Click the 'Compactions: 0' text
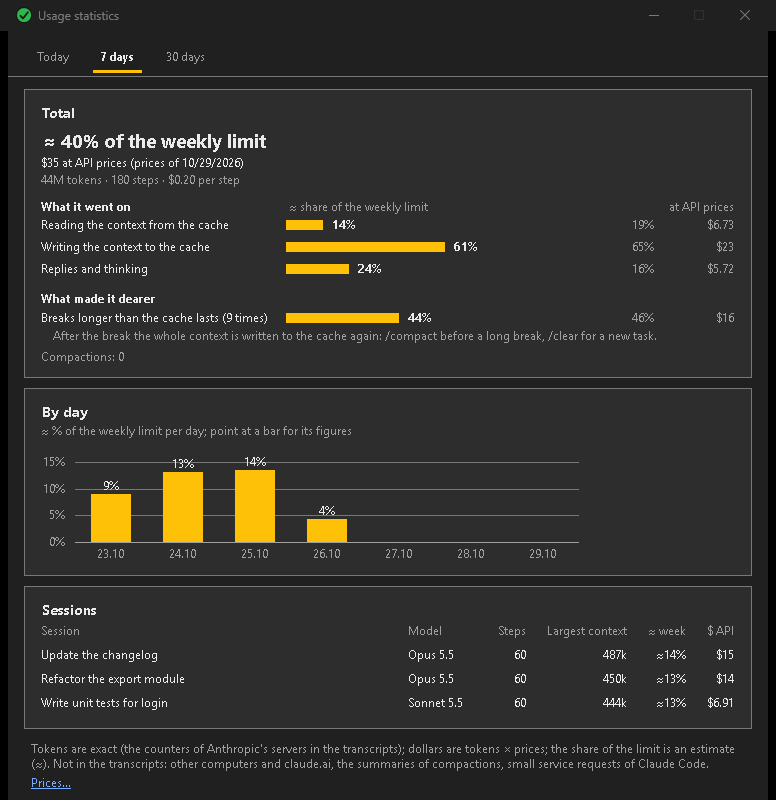The width and height of the screenshot is (776, 800). click(x=83, y=357)
